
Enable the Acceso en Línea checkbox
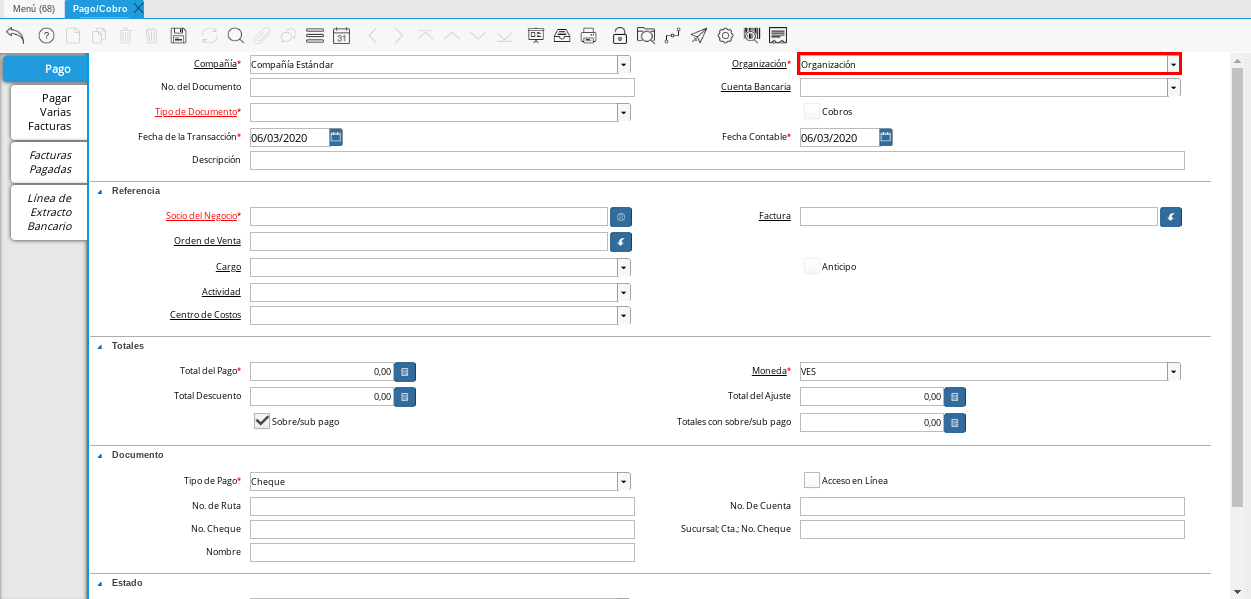(x=812, y=480)
